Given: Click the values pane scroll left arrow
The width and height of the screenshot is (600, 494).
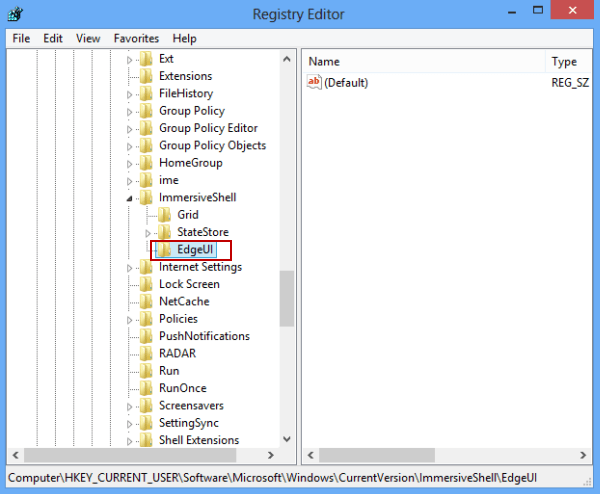Looking at the screenshot, I should click(311, 455).
